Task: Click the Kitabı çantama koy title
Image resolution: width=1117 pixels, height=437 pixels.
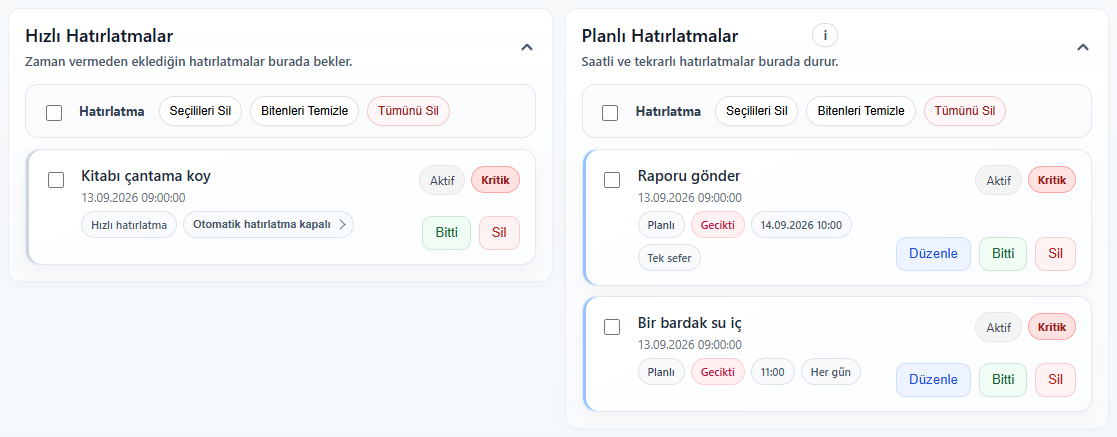Action: (x=146, y=176)
